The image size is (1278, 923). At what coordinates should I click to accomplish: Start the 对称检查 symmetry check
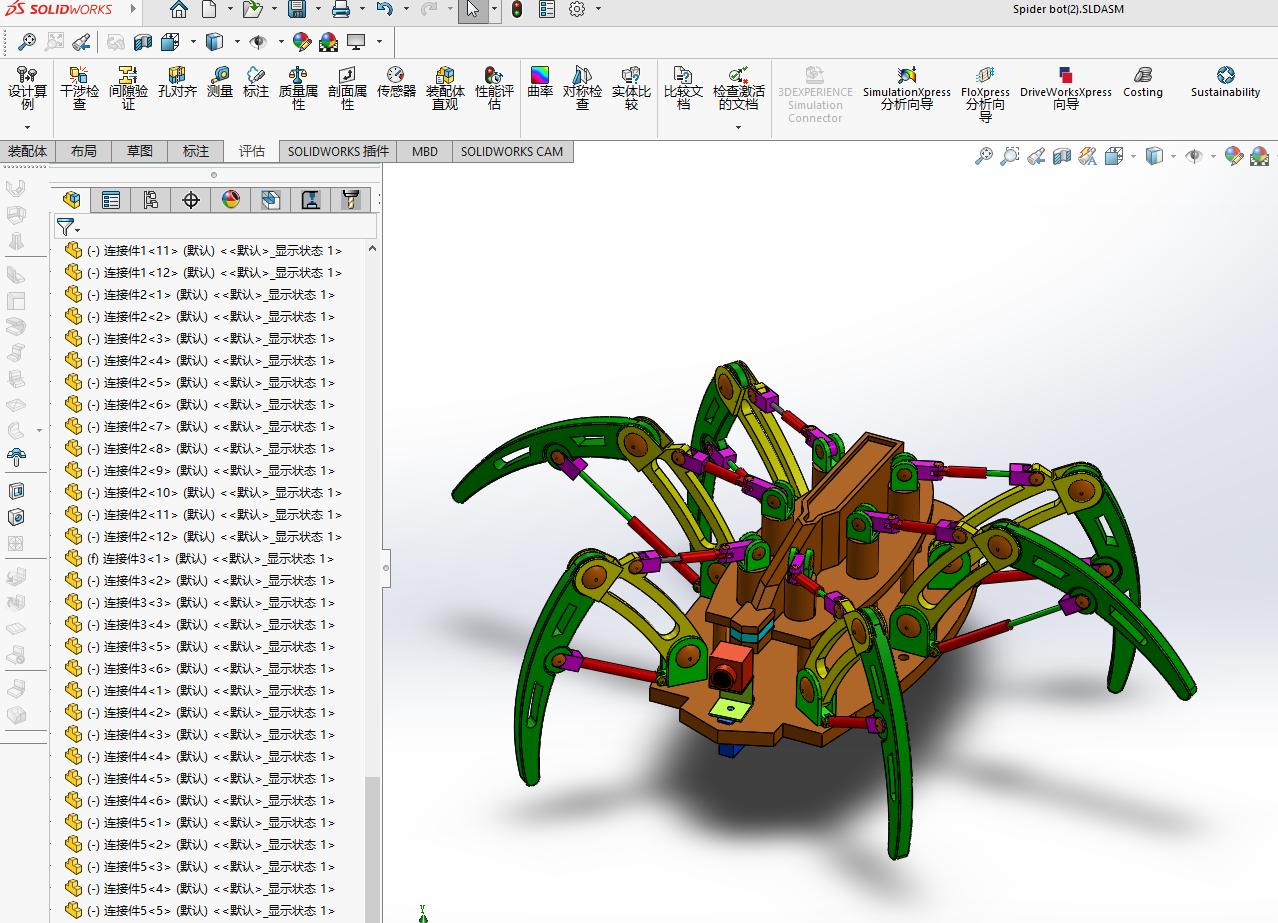click(x=582, y=87)
